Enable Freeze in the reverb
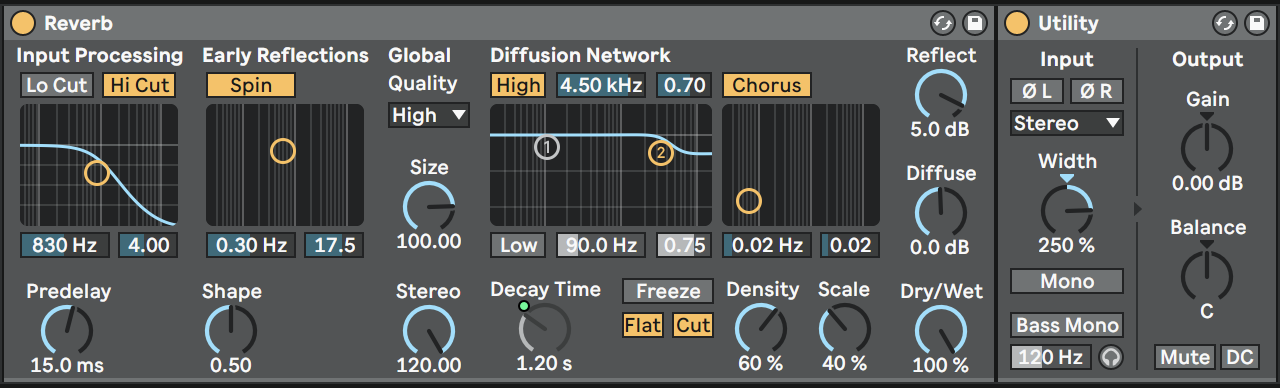Viewport: 1280px width, 388px height. [668, 291]
